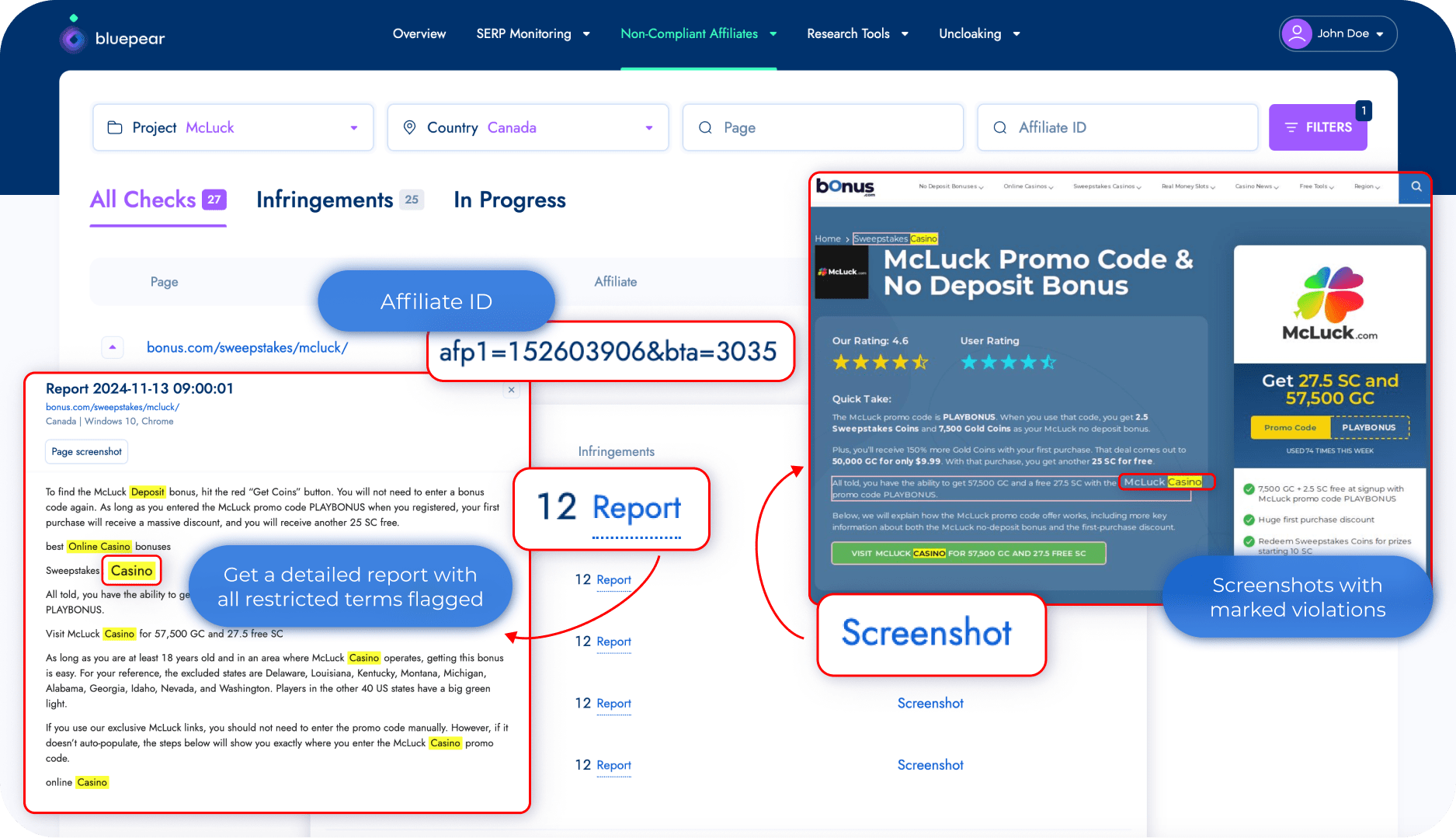
Task: Click Our Rating gold stars
Action: (x=880, y=362)
